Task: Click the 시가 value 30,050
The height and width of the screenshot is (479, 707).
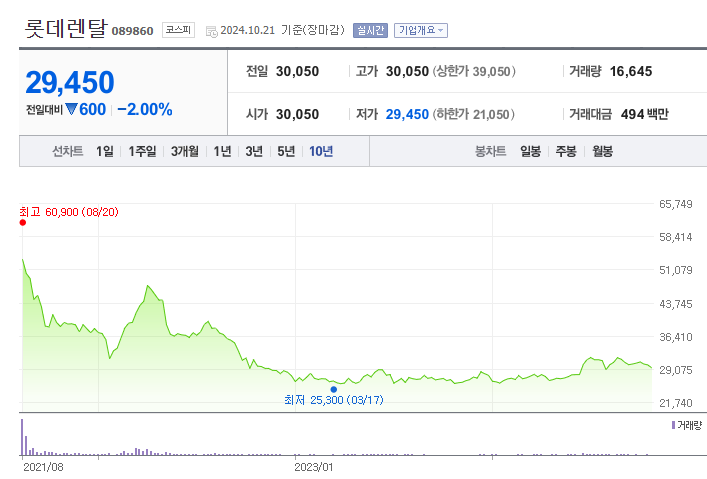Action: [x=298, y=114]
